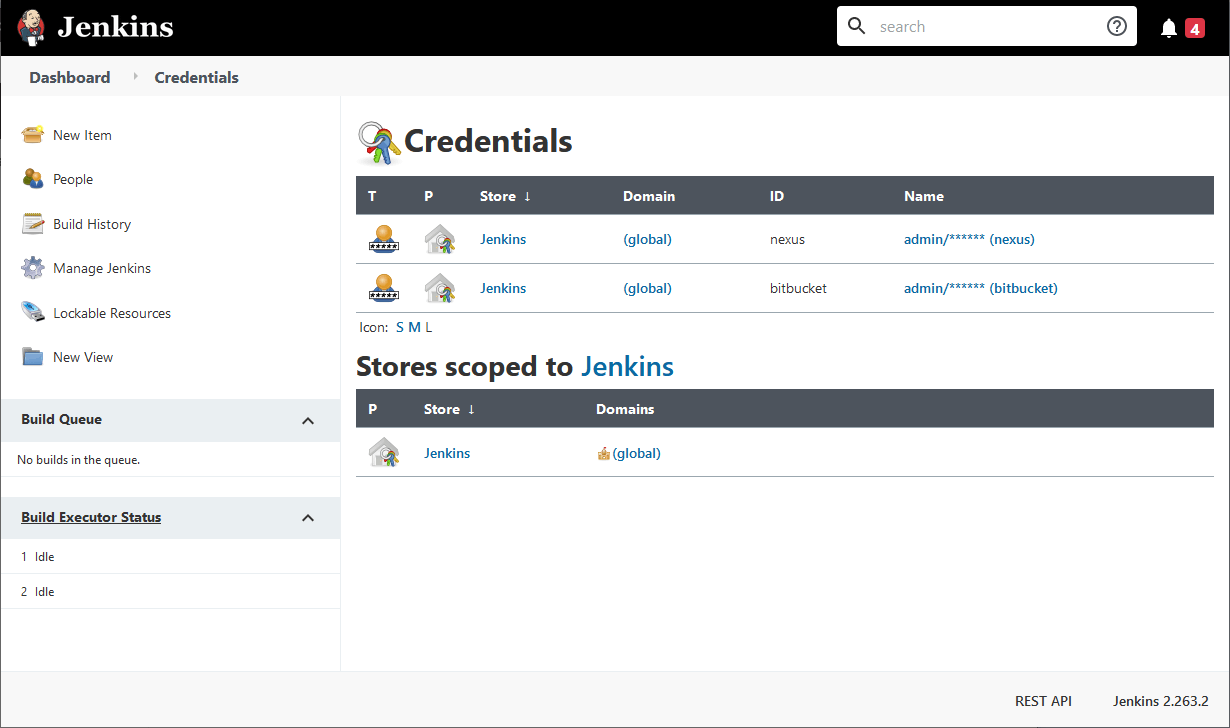Viewport: 1230px width, 728px height.
Task: Focus the search input field
Action: coord(985,27)
